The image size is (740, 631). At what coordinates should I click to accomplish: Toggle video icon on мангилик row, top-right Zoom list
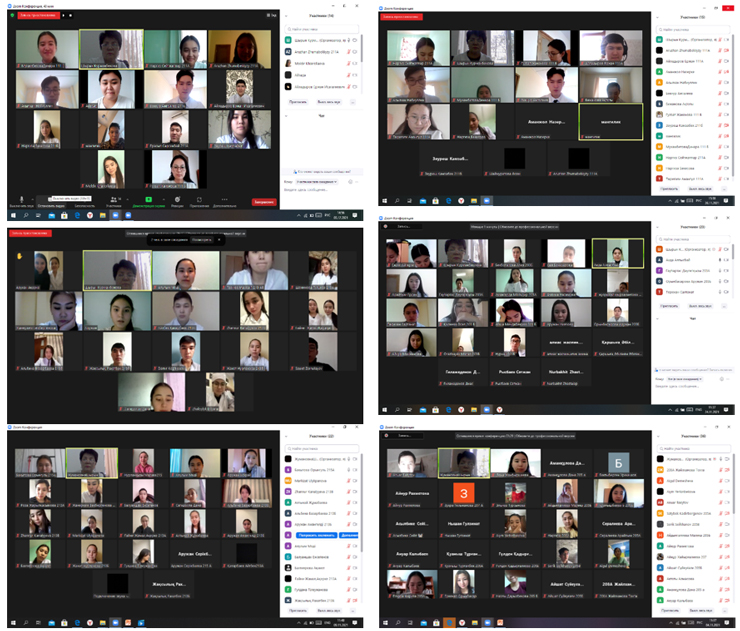click(727, 135)
